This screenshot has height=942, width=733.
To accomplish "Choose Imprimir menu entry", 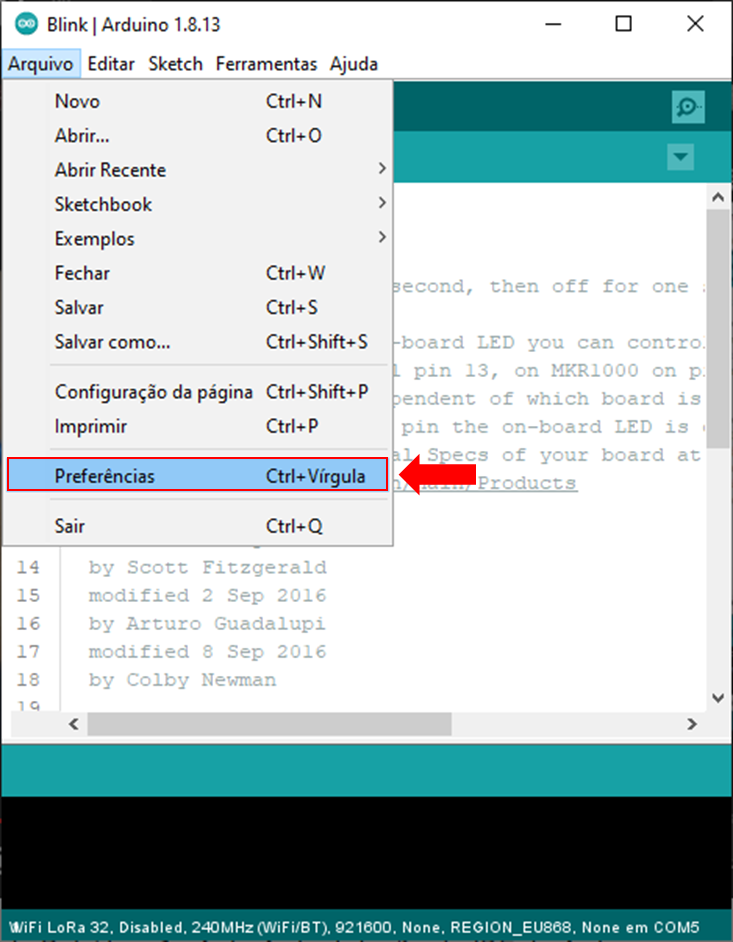I will click(197, 426).
